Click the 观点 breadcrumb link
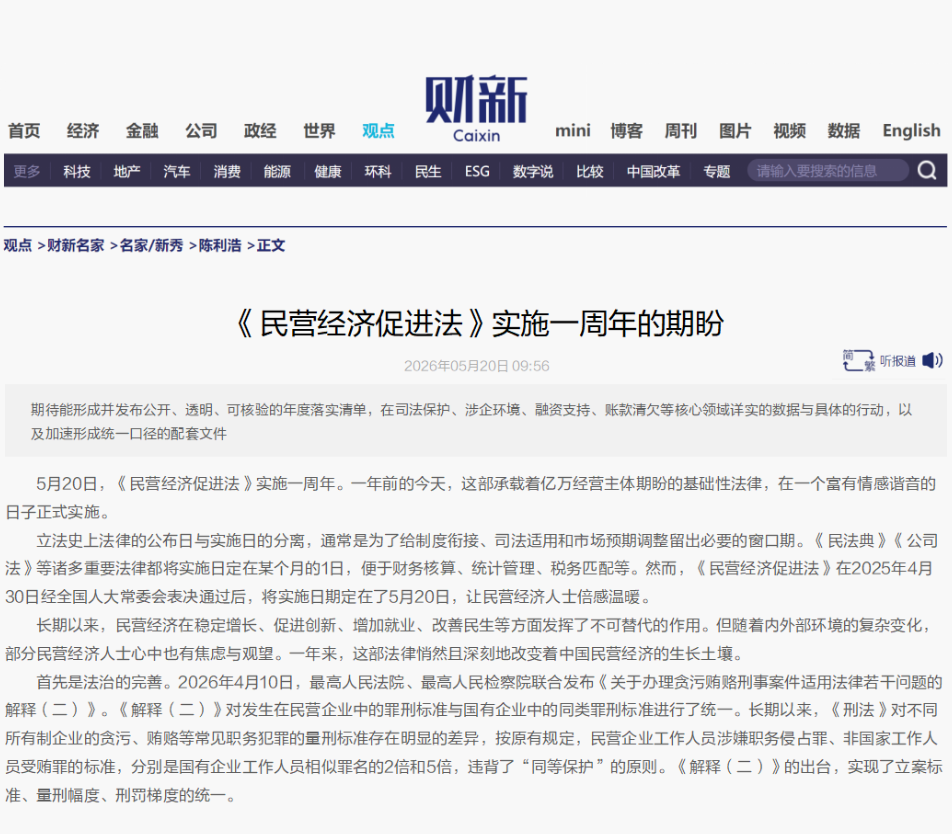The width and height of the screenshot is (952, 834). (x=18, y=245)
